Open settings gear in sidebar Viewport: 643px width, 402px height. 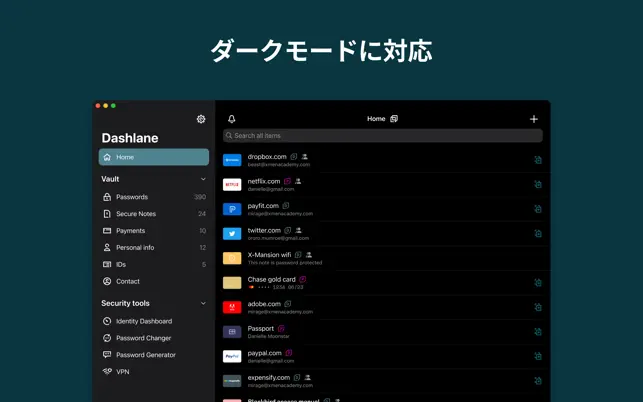point(201,119)
